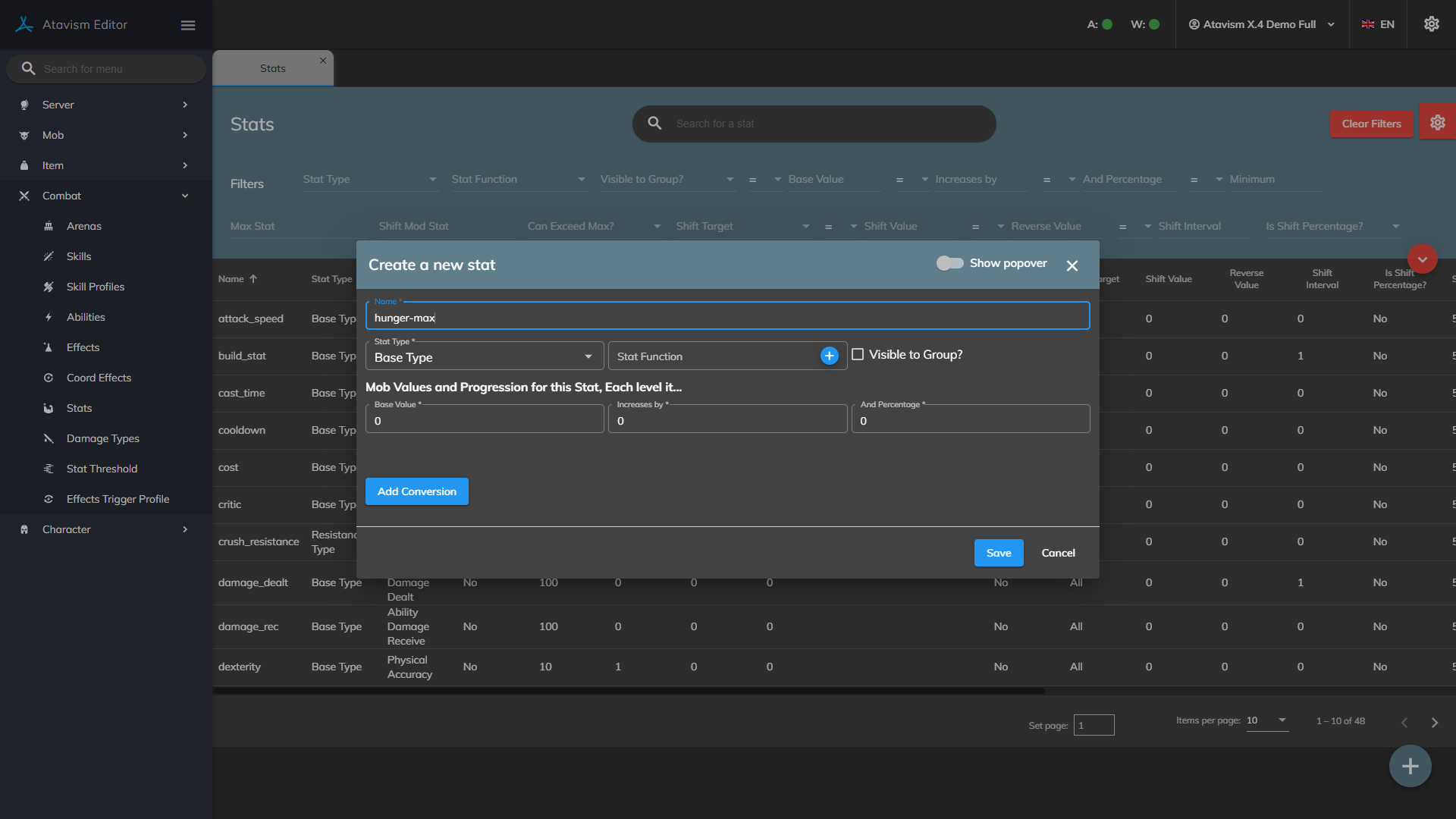This screenshot has height=819, width=1456.
Task: Go to next page with the arrow
Action: click(1434, 723)
